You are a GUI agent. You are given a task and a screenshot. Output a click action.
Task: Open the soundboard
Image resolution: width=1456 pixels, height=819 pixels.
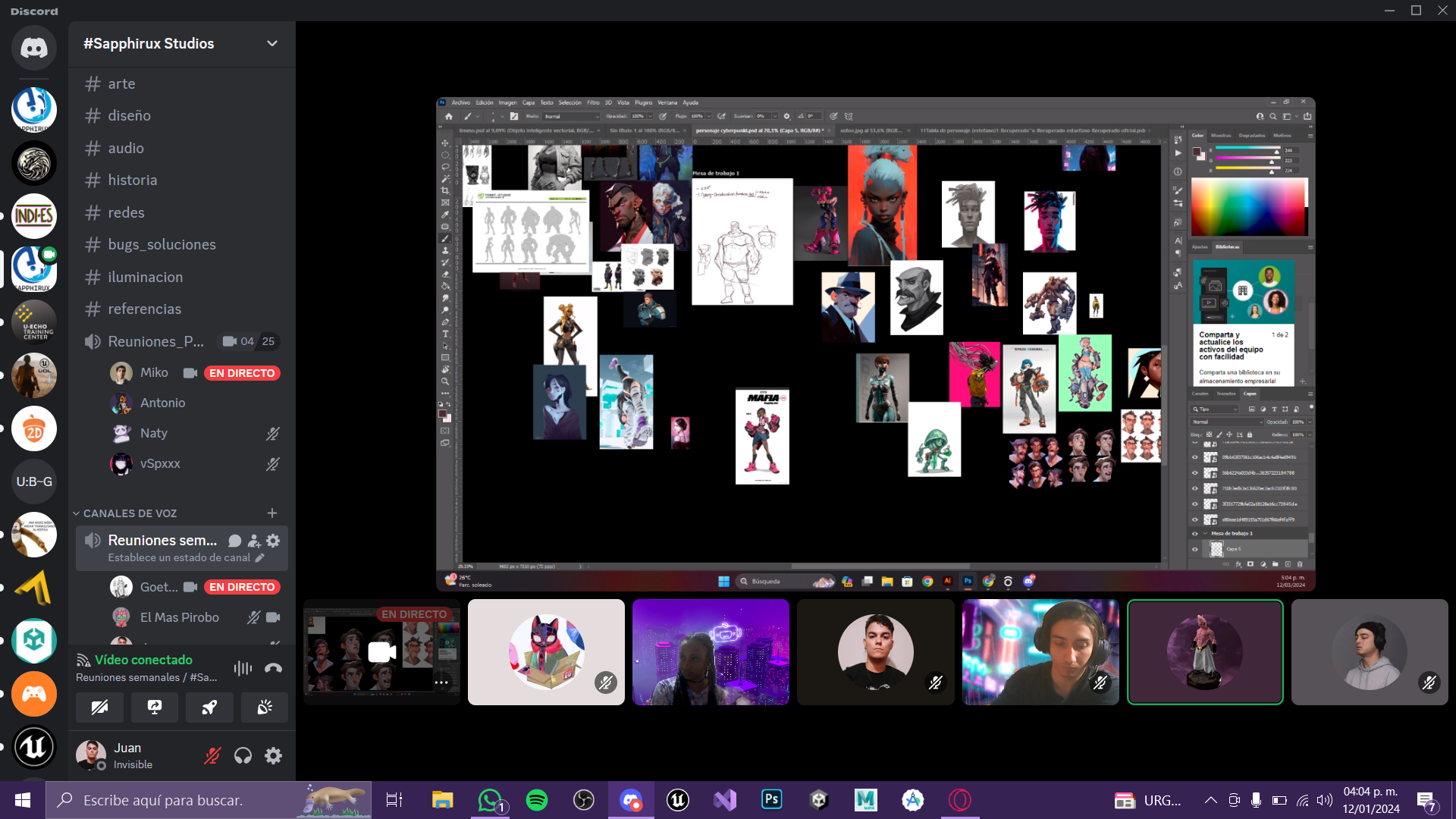[x=265, y=708]
